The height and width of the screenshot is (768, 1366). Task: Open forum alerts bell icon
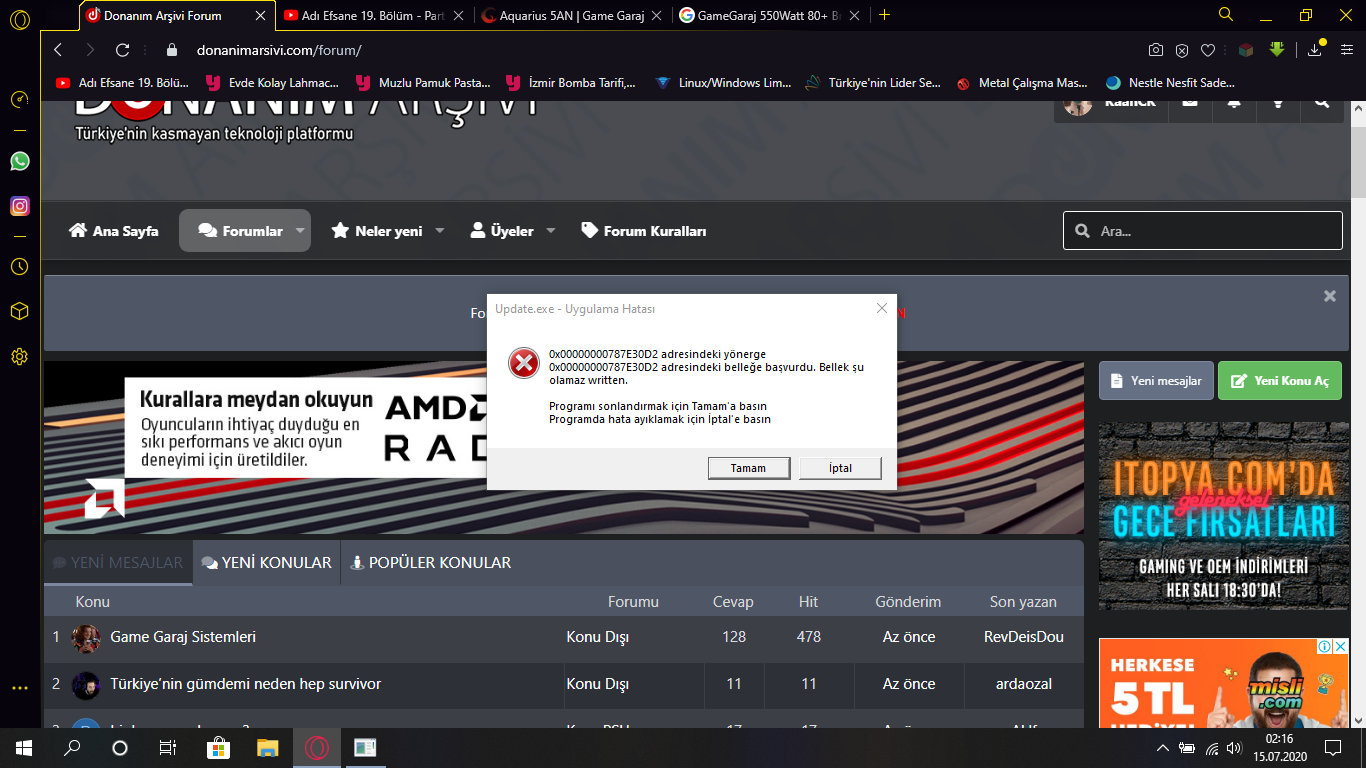tap(1234, 101)
